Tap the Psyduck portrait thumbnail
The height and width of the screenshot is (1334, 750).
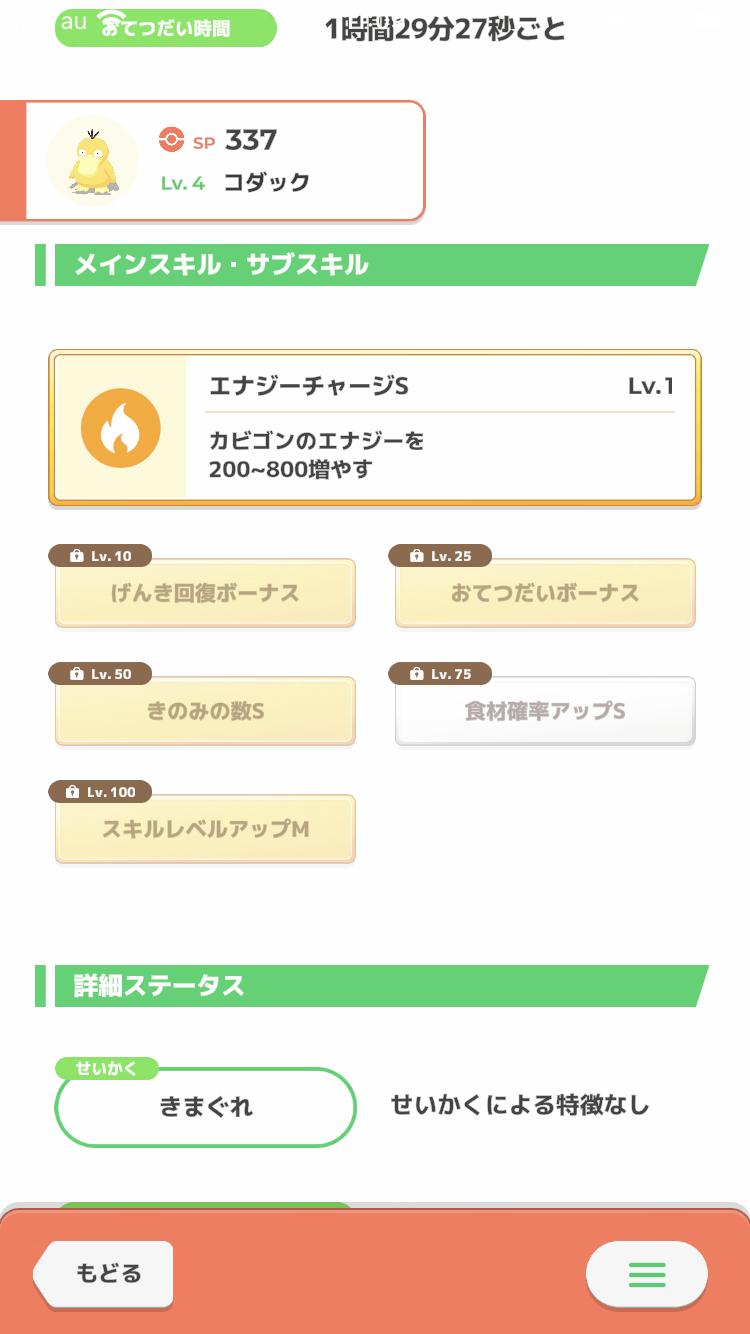93,161
